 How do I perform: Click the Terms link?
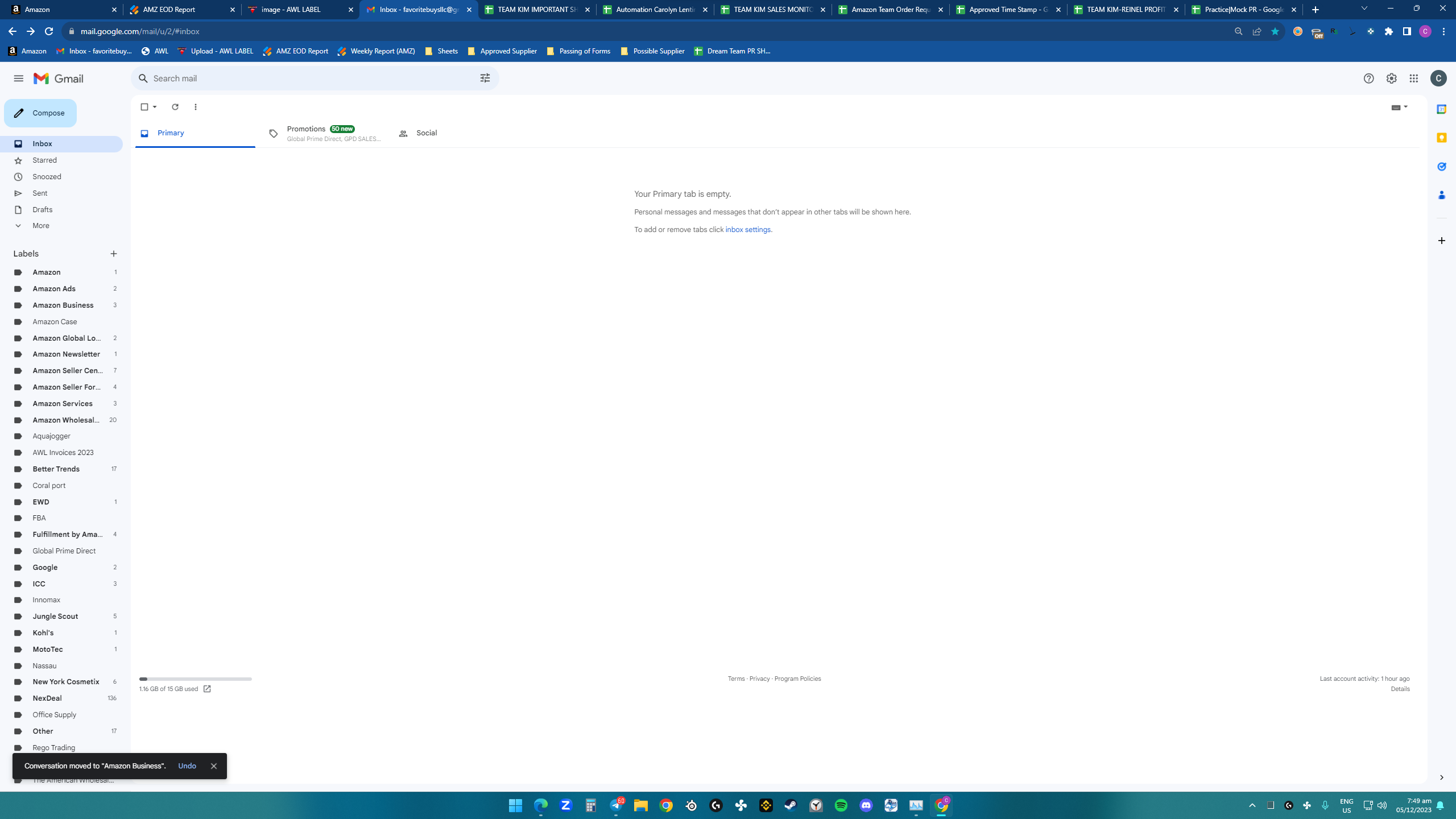click(736, 679)
